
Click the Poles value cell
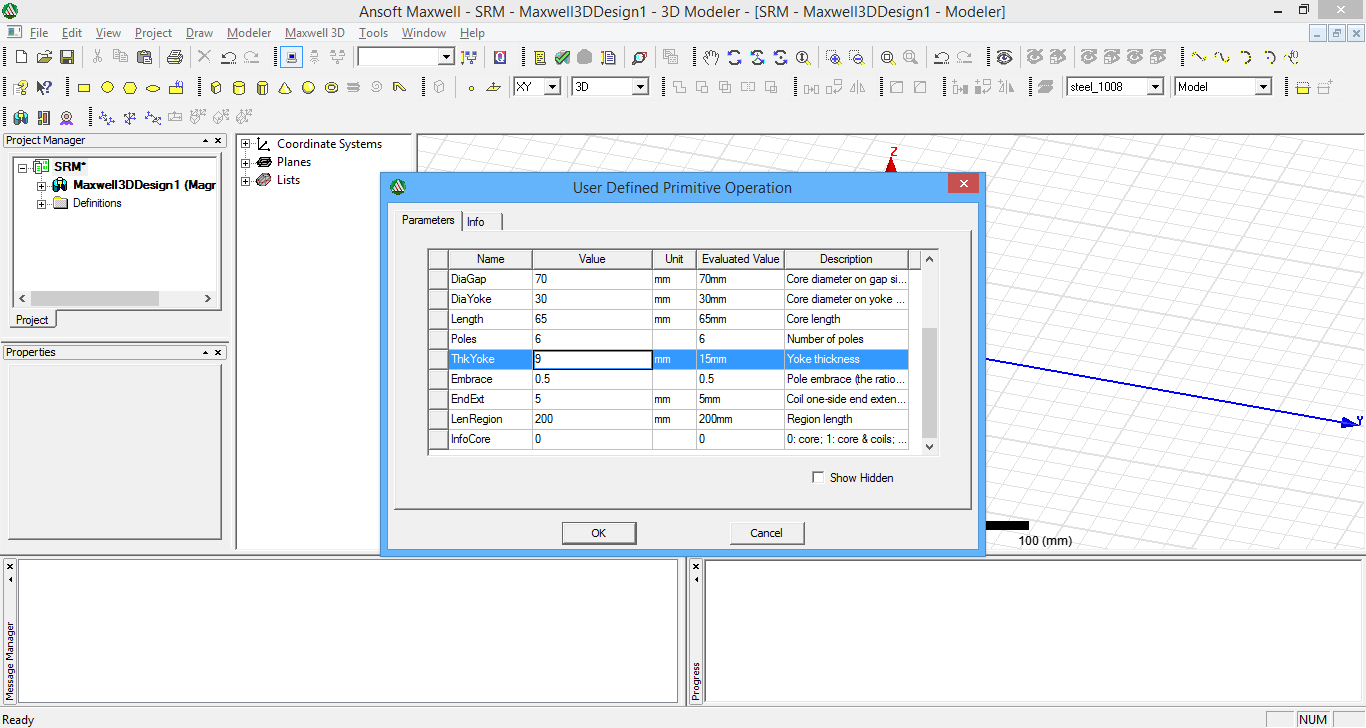(592, 339)
